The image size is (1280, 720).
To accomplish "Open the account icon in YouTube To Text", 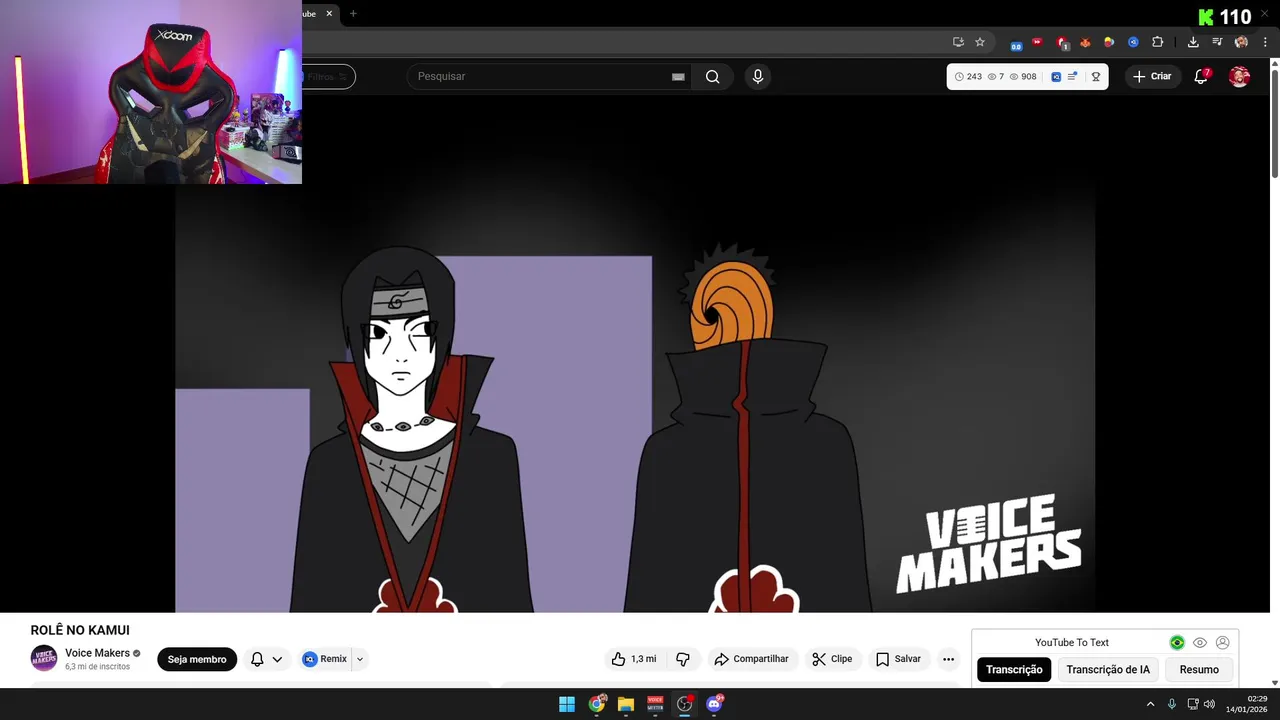I will [1222, 643].
